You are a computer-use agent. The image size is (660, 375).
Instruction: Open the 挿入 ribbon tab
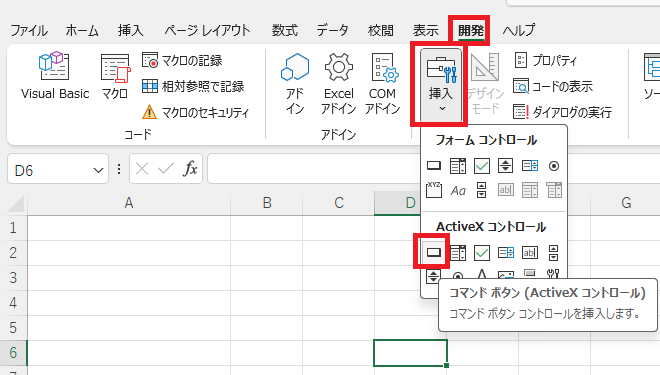(x=130, y=30)
